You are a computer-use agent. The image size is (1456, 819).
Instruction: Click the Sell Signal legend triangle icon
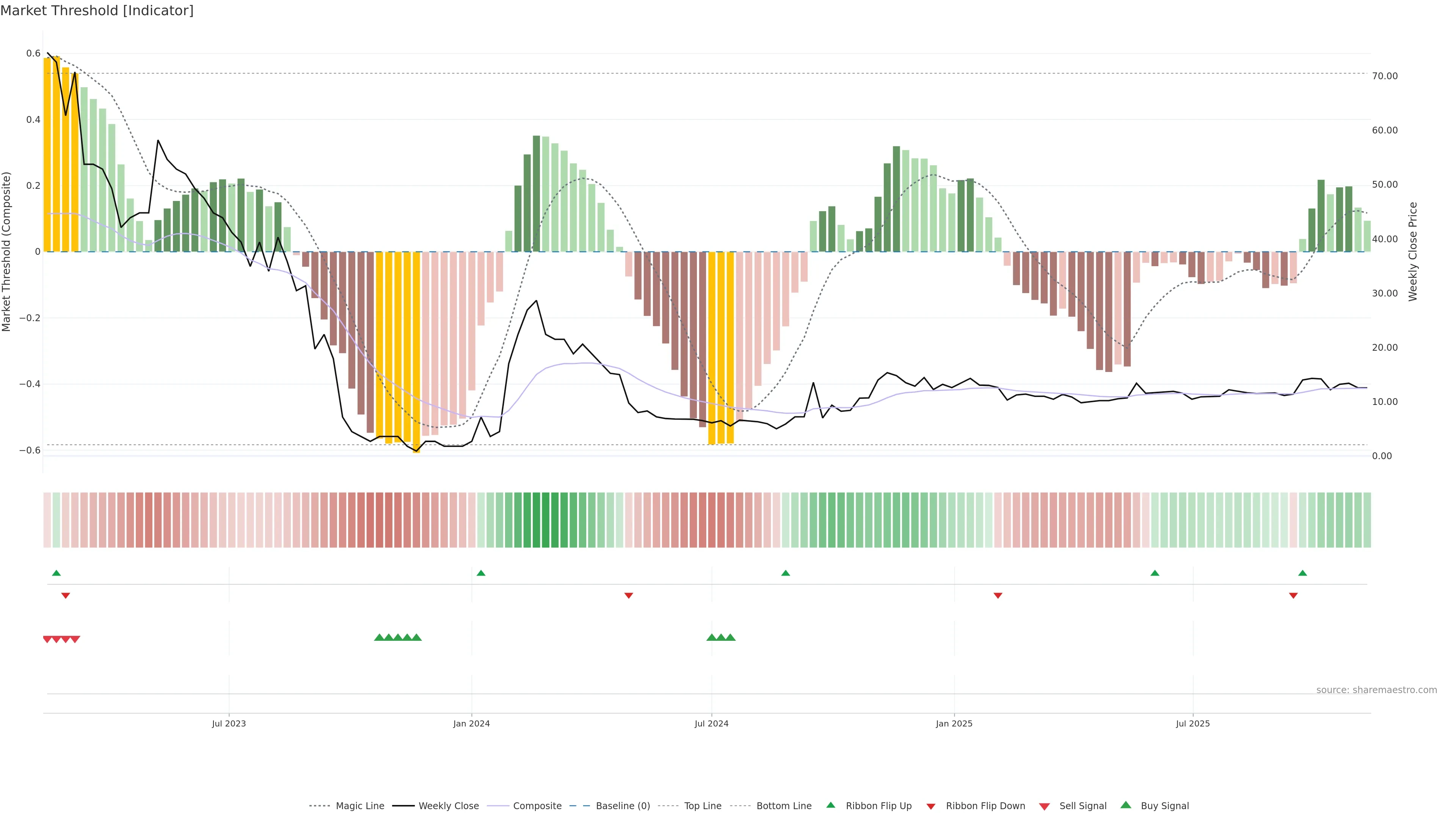1044,806
